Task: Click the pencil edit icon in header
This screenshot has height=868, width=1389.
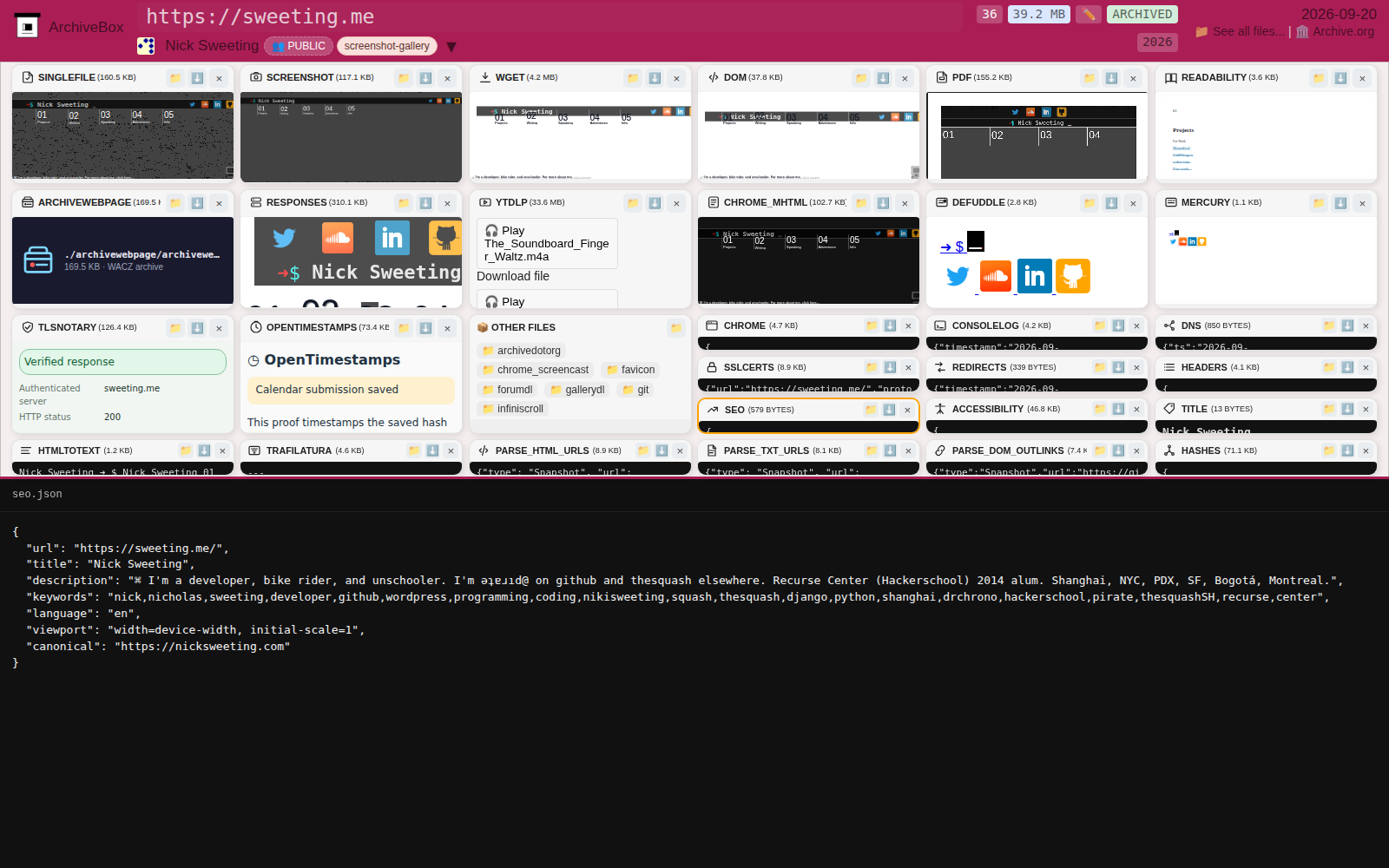Action: 1089,14
